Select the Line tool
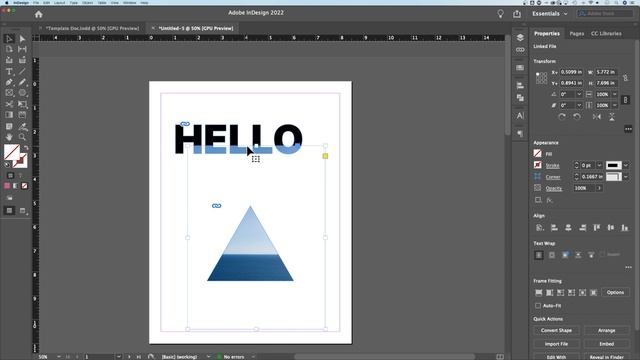 coord(22,71)
